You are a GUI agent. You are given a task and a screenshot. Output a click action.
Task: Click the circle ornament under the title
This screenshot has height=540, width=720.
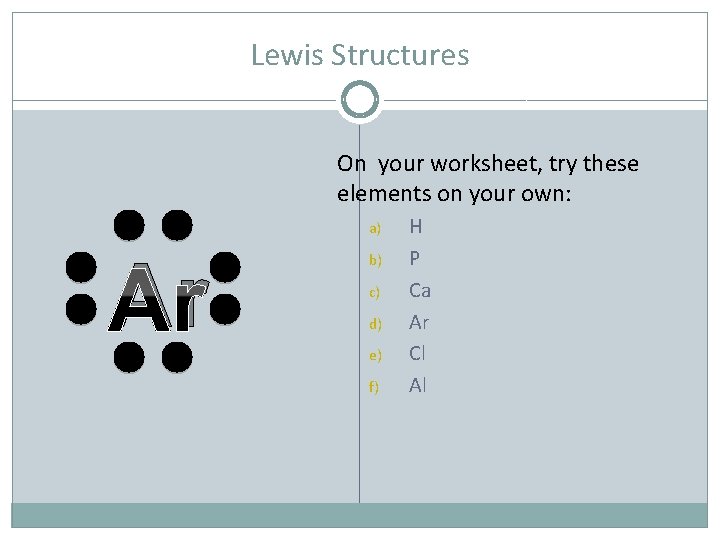tap(359, 101)
